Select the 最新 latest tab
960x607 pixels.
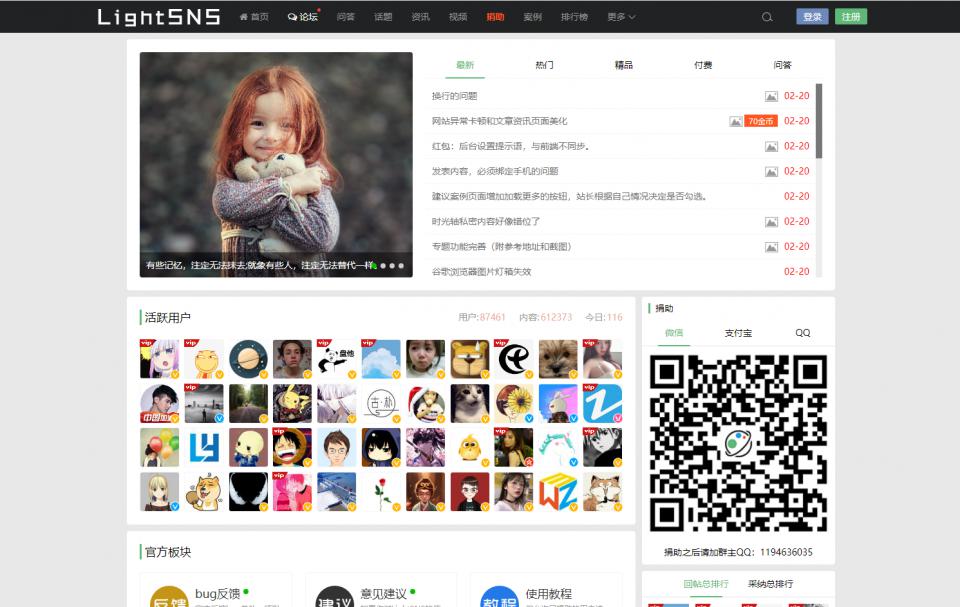click(x=465, y=65)
